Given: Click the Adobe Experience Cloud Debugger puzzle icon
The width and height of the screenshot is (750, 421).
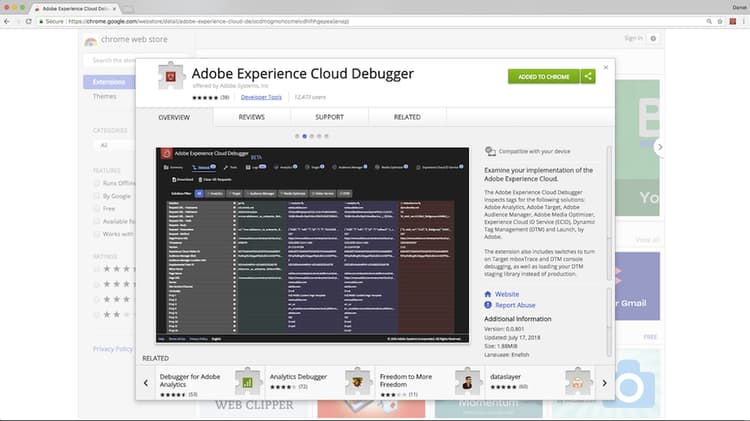Looking at the screenshot, I should coord(171,76).
